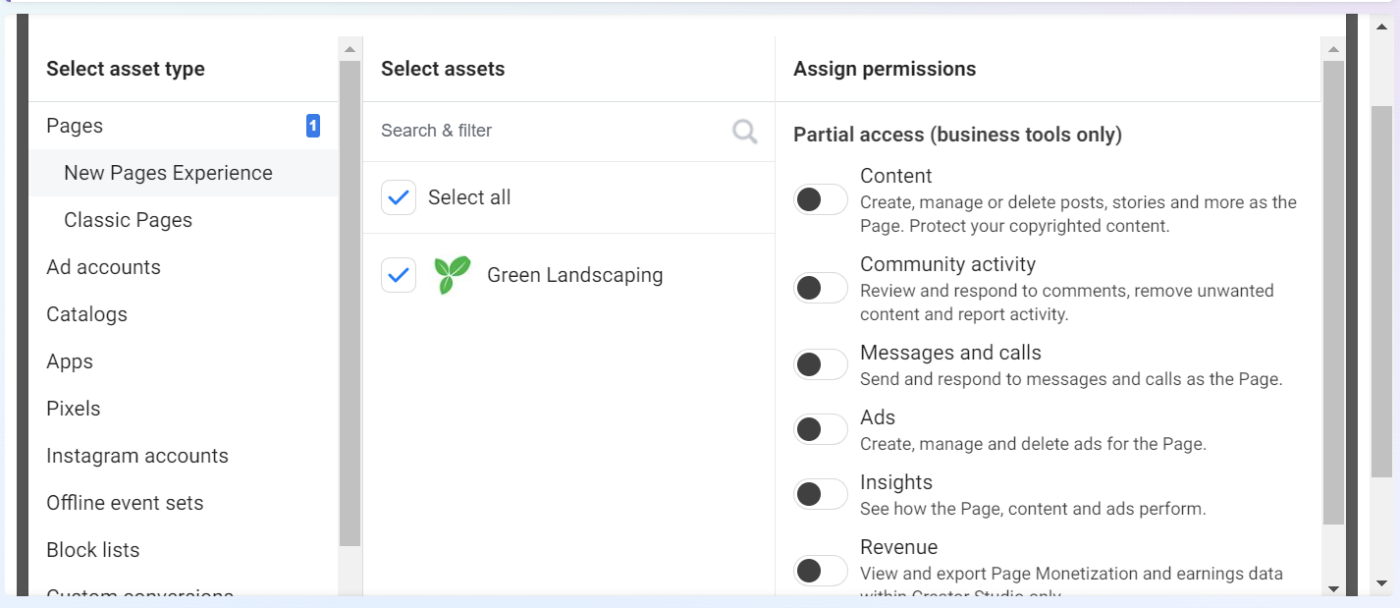Click the Green Landscaping leaf logo
The height and width of the screenshot is (608, 1400).
pos(452,275)
